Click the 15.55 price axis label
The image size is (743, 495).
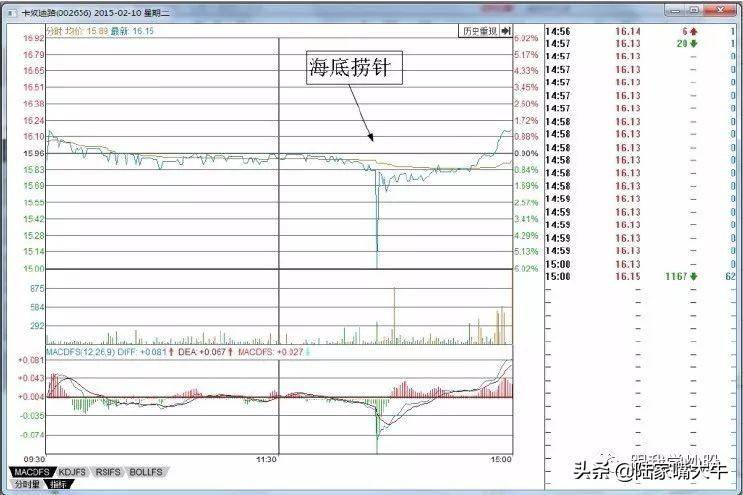(34, 203)
